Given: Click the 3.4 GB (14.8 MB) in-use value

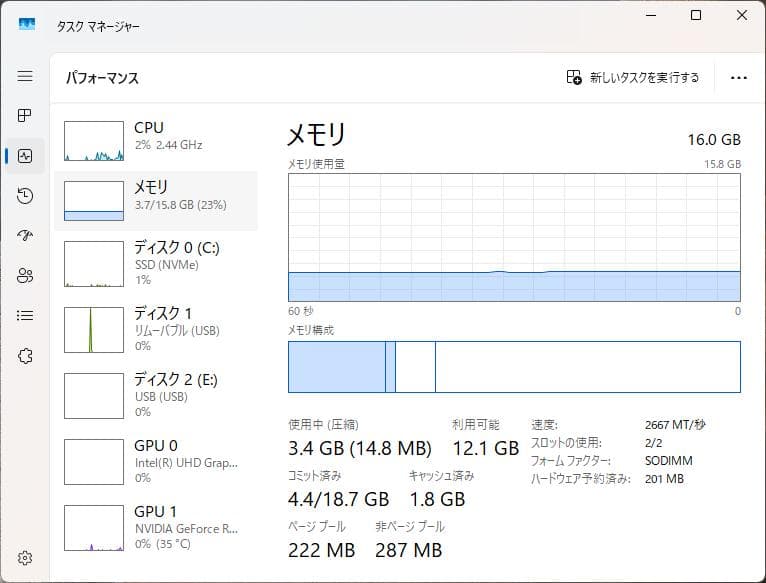Looking at the screenshot, I should 360,448.
